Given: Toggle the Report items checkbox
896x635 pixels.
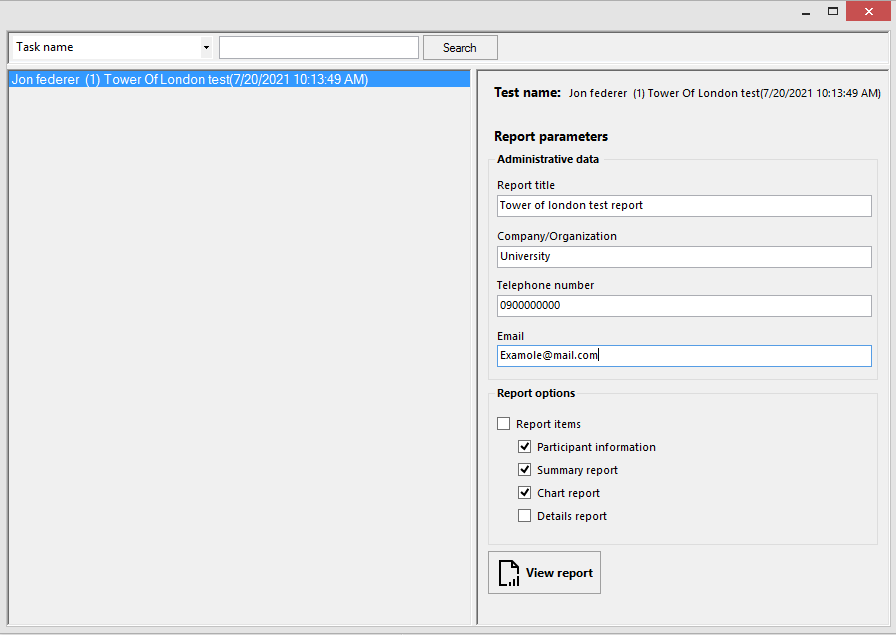Looking at the screenshot, I should tap(503, 424).
